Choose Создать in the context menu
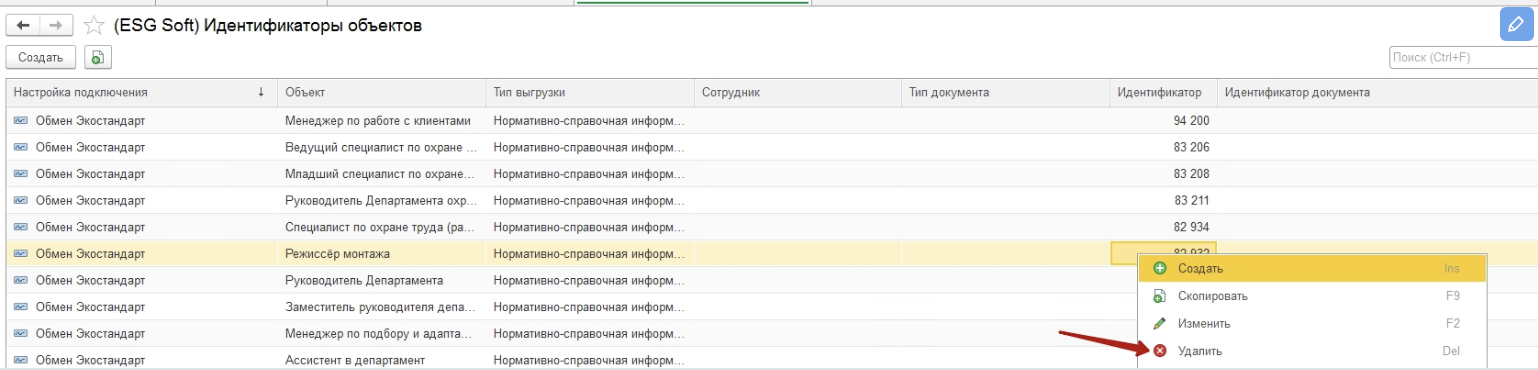Viewport: 1538px width, 370px height. pos(1312,268)
